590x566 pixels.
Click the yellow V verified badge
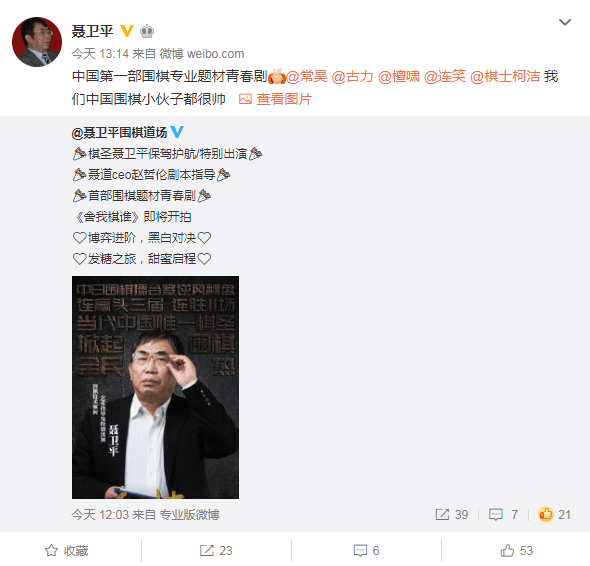point(127,31)
